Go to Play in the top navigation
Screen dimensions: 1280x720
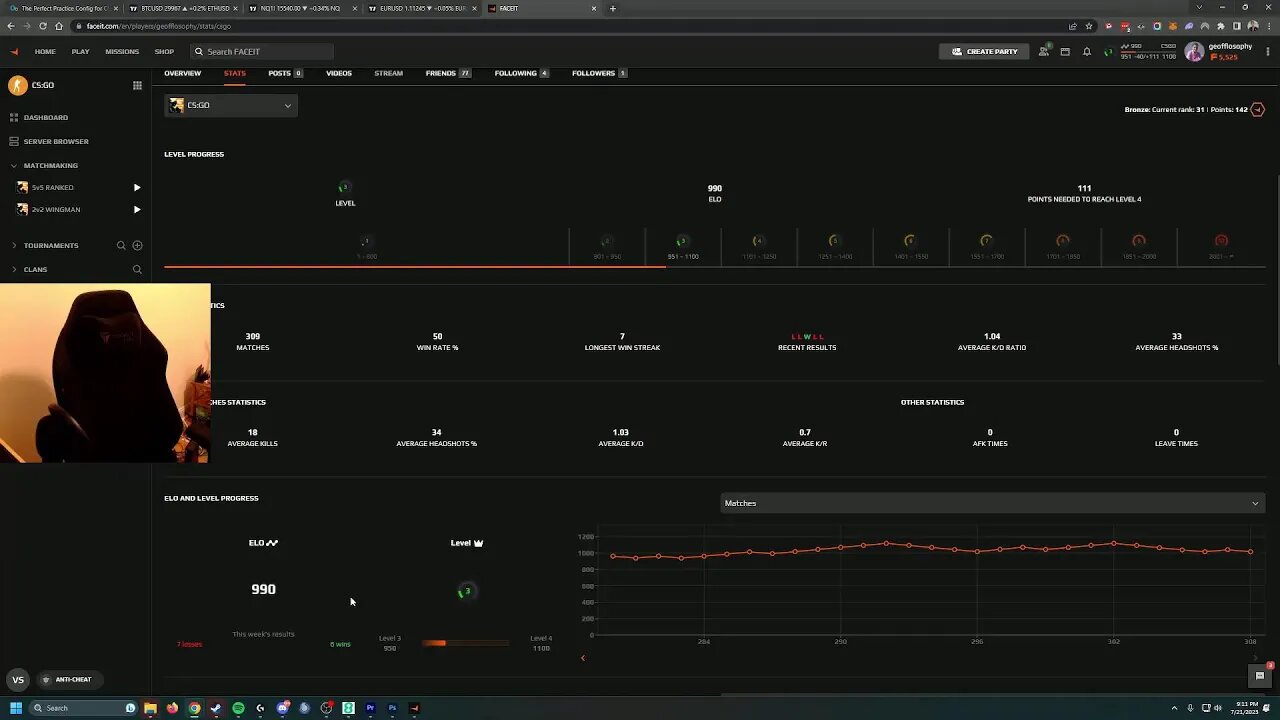click(80, 51)
